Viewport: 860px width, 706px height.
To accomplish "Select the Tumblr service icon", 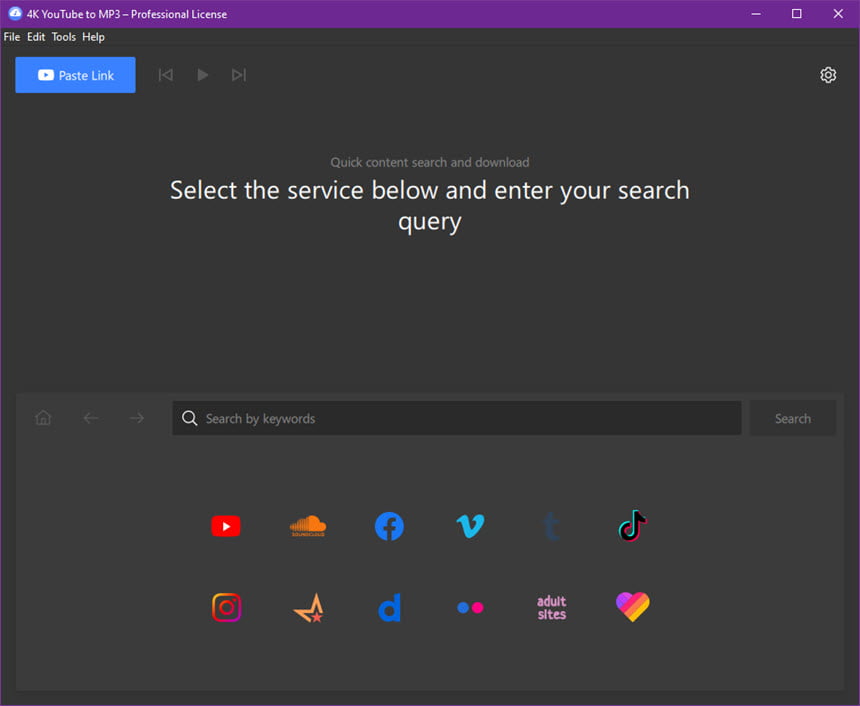I will click(x=551, y=526).
